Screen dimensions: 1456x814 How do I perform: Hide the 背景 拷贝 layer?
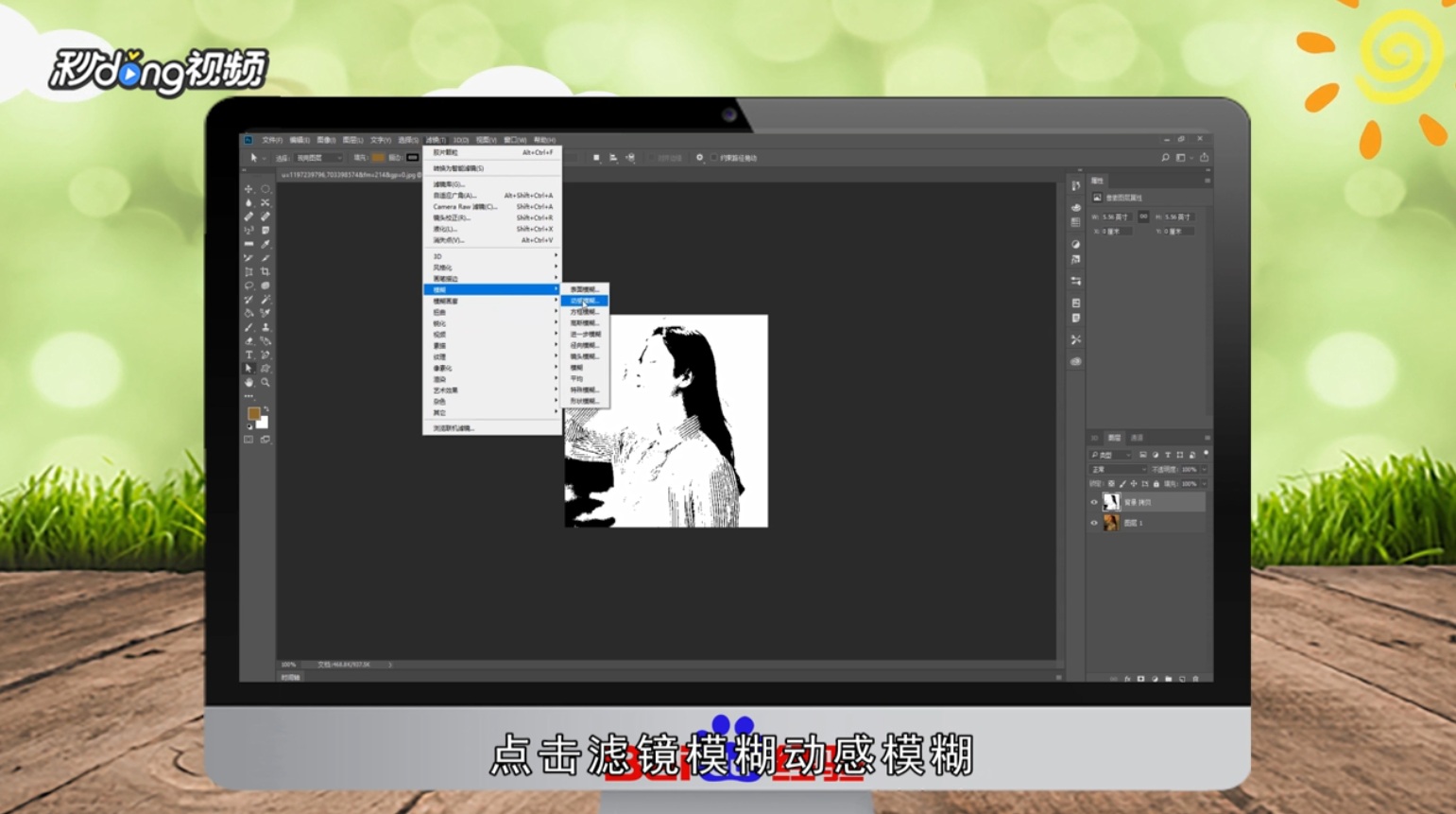point(1094,502)
